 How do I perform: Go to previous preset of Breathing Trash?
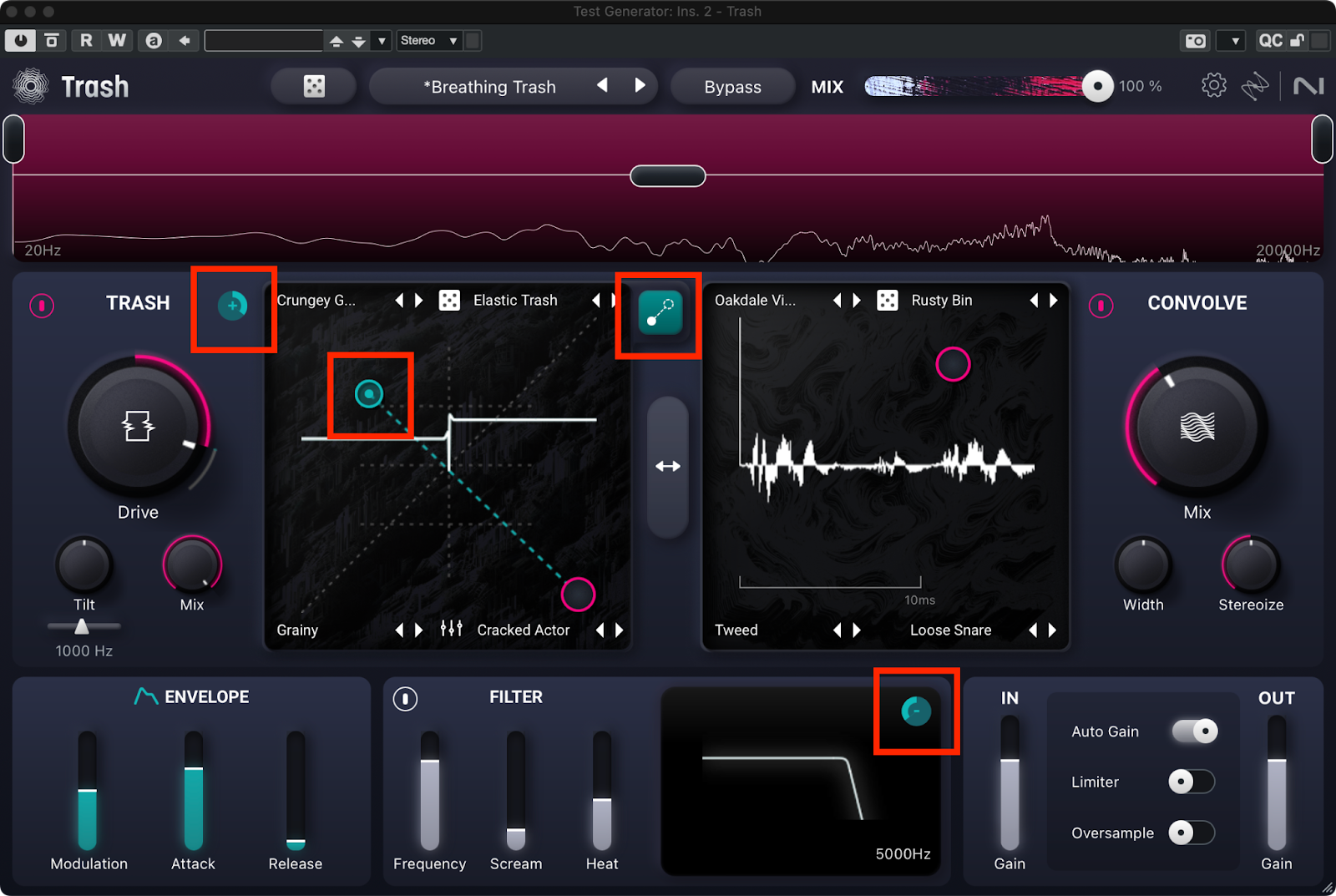pyautogui.click(x=602, y=85)
